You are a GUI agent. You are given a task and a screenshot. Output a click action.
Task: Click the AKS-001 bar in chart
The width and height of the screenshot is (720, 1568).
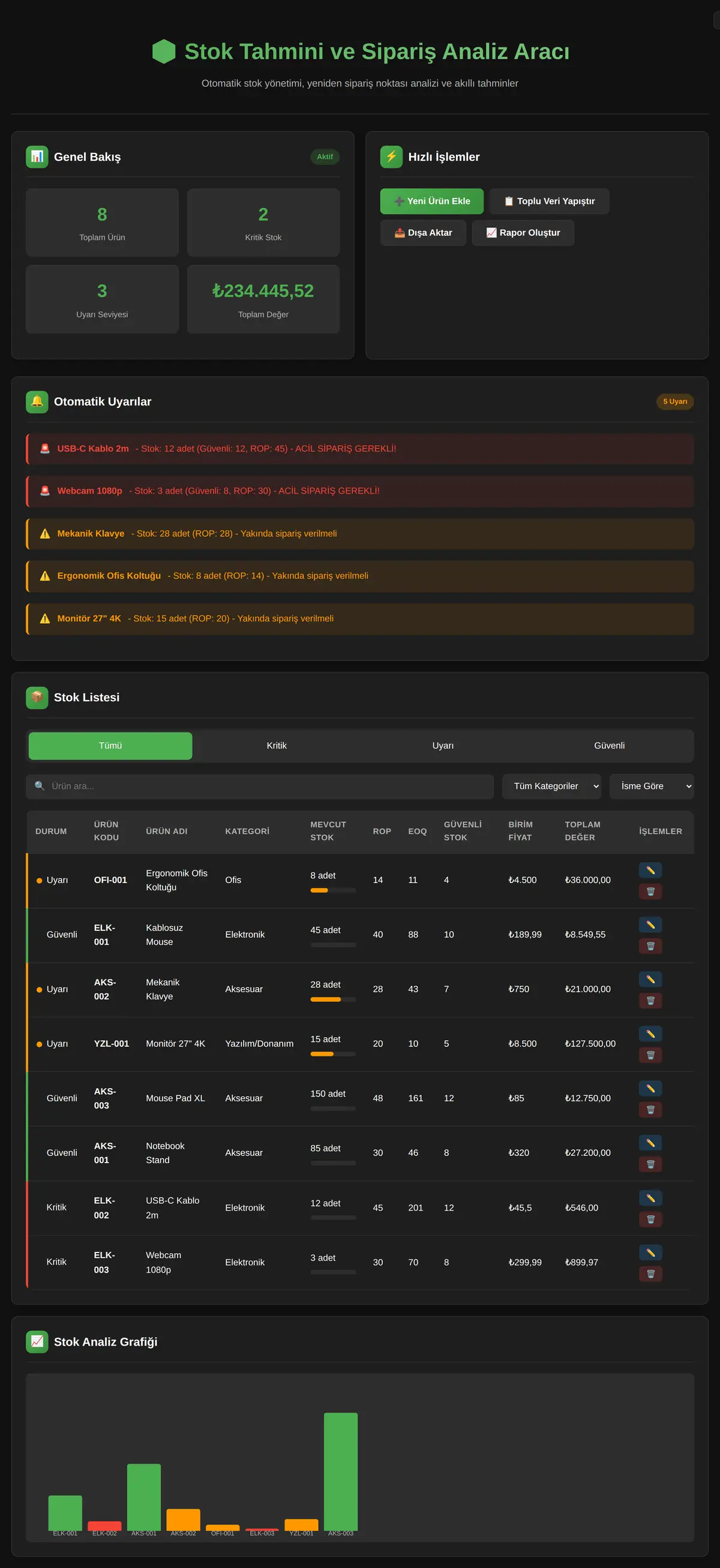(143, 1497)
